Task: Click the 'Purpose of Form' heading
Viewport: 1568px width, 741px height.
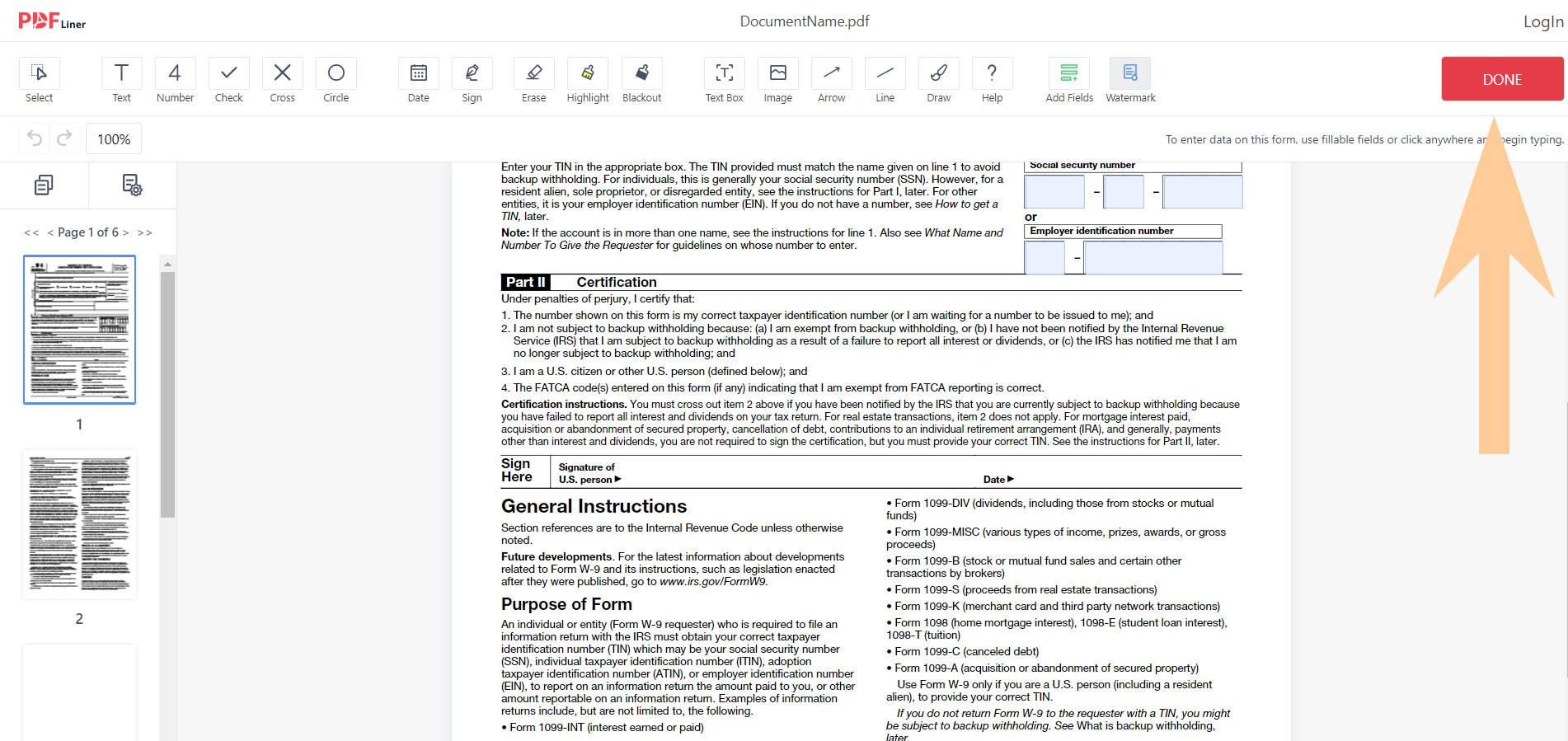Action: (566, 604)
